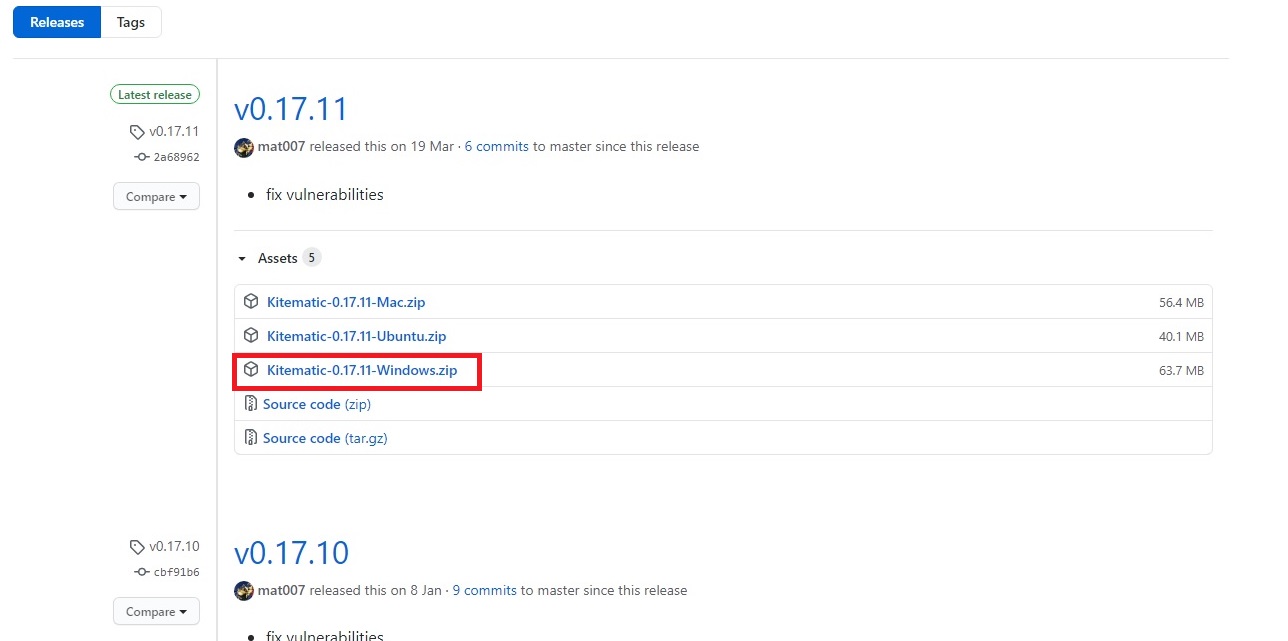
Task: Open mat007 profile in v0.17.11 release
Action: (x=282, y=146)
